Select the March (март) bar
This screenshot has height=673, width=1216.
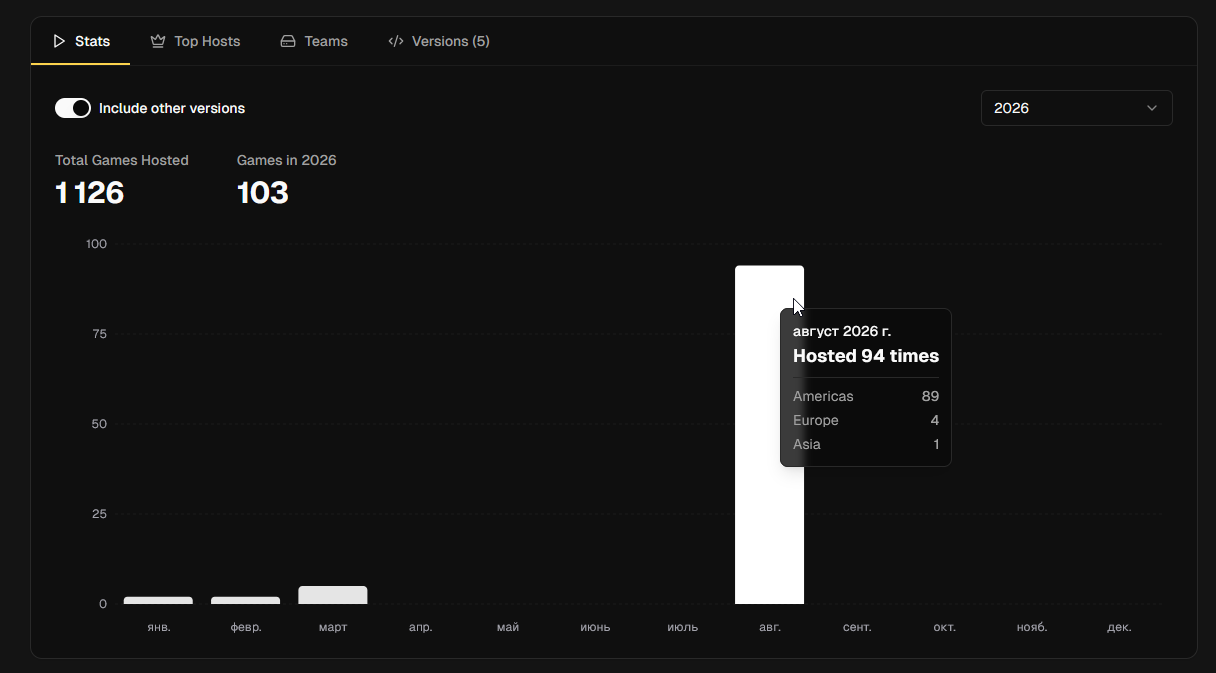click(333, 595)
